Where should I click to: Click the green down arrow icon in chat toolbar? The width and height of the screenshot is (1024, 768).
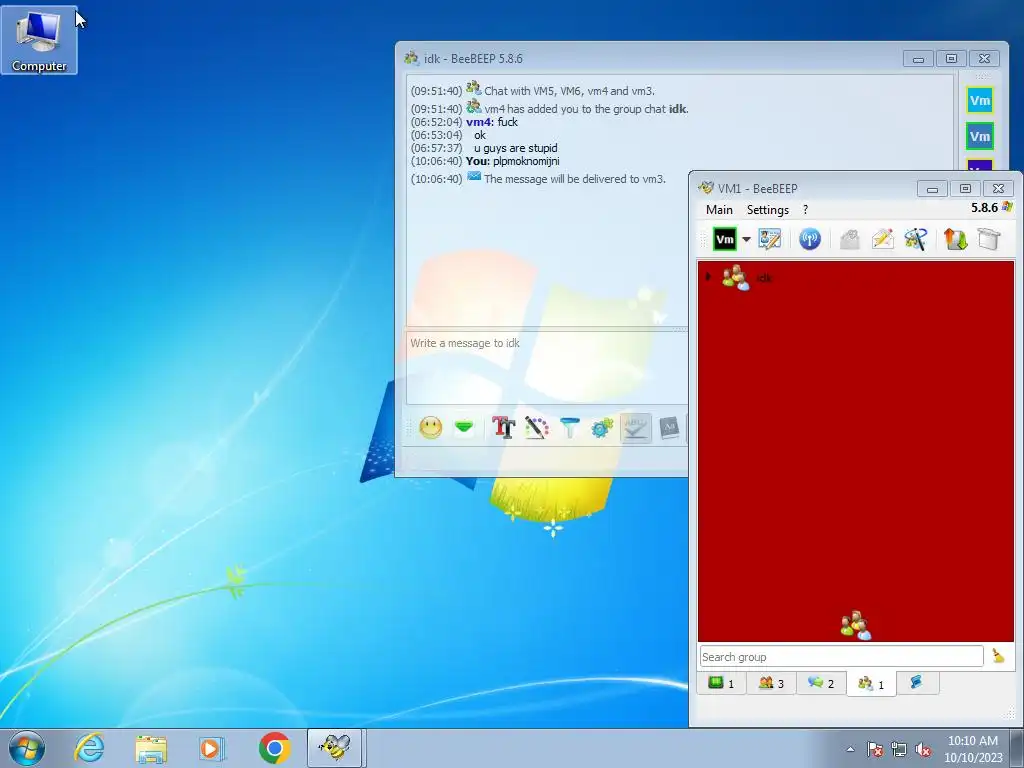coord(464,428)
